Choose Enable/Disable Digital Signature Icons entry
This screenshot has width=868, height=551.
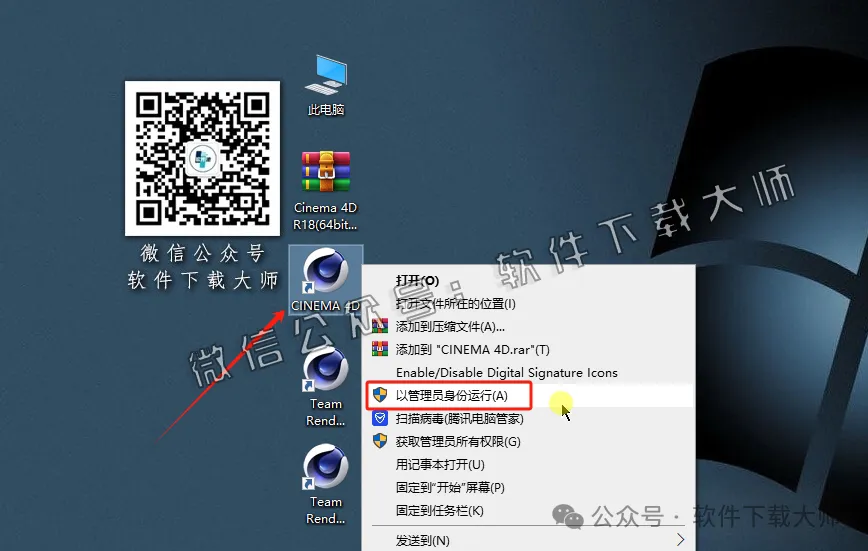tap(529, 373)
